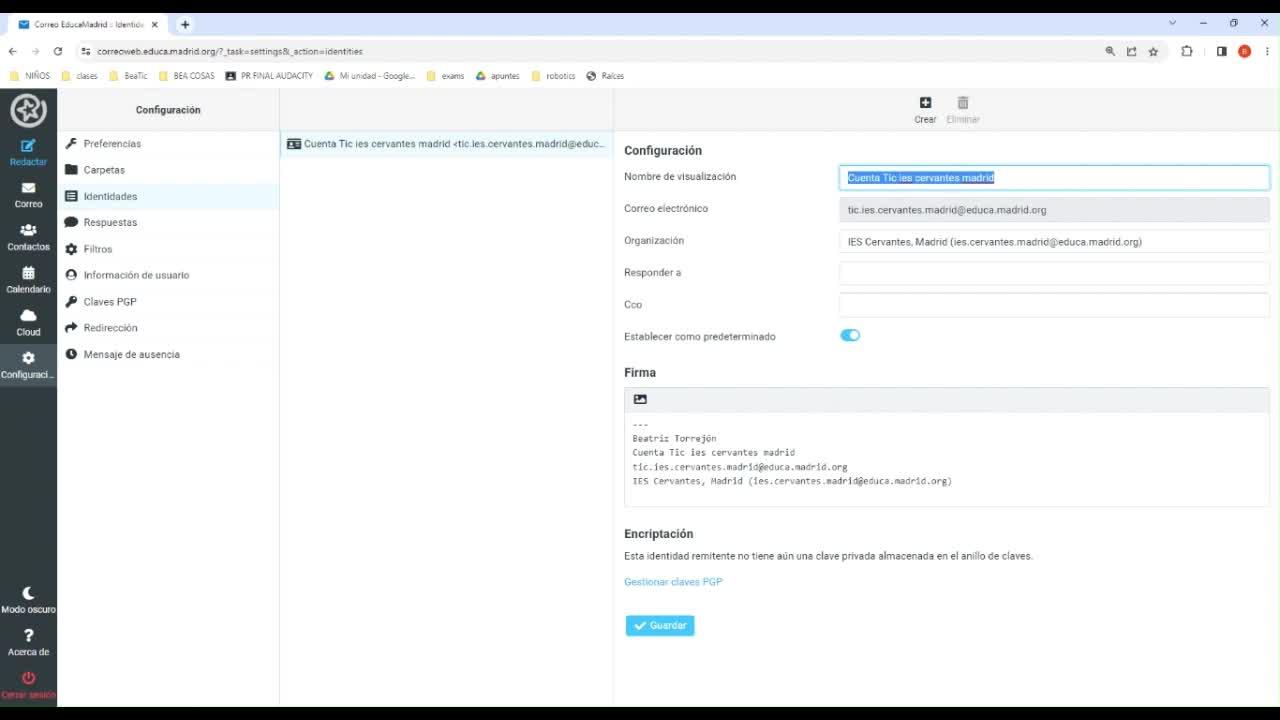Open Información de usuario section

168,275
